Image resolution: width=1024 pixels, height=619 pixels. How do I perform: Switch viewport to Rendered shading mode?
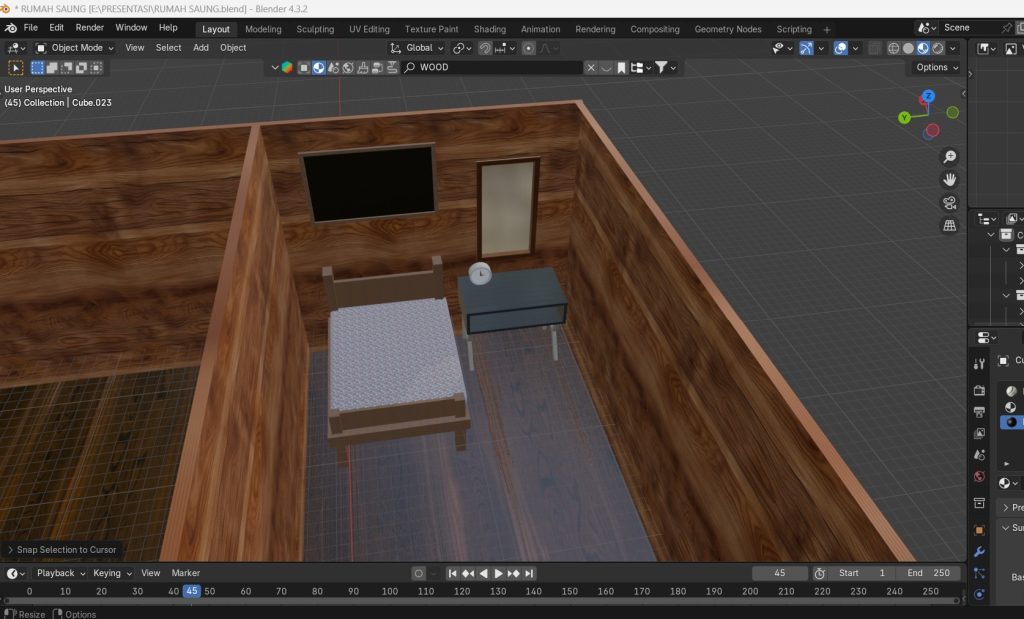tap(938, 48)
